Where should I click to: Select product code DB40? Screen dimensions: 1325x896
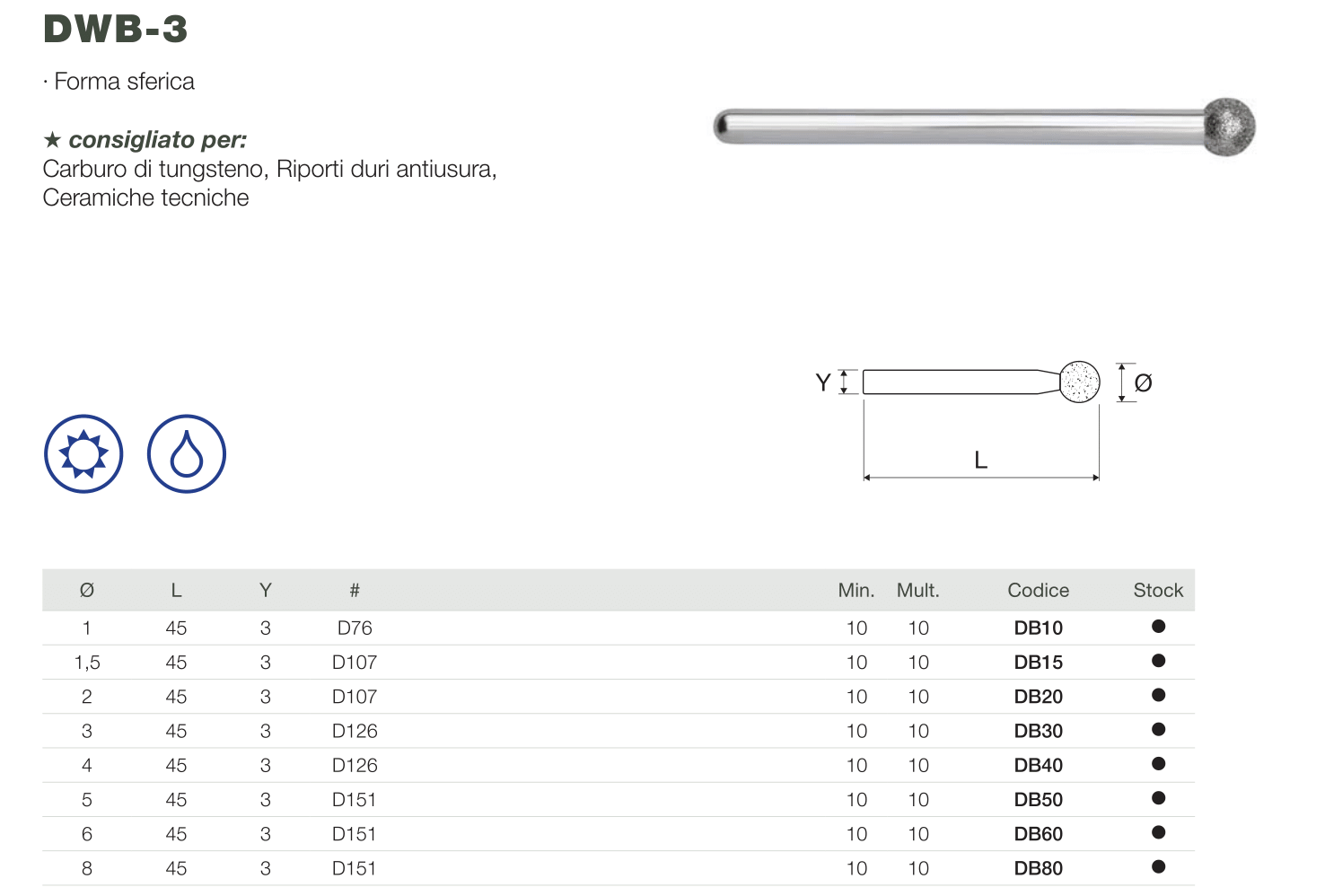click(x=1038, y=766)
